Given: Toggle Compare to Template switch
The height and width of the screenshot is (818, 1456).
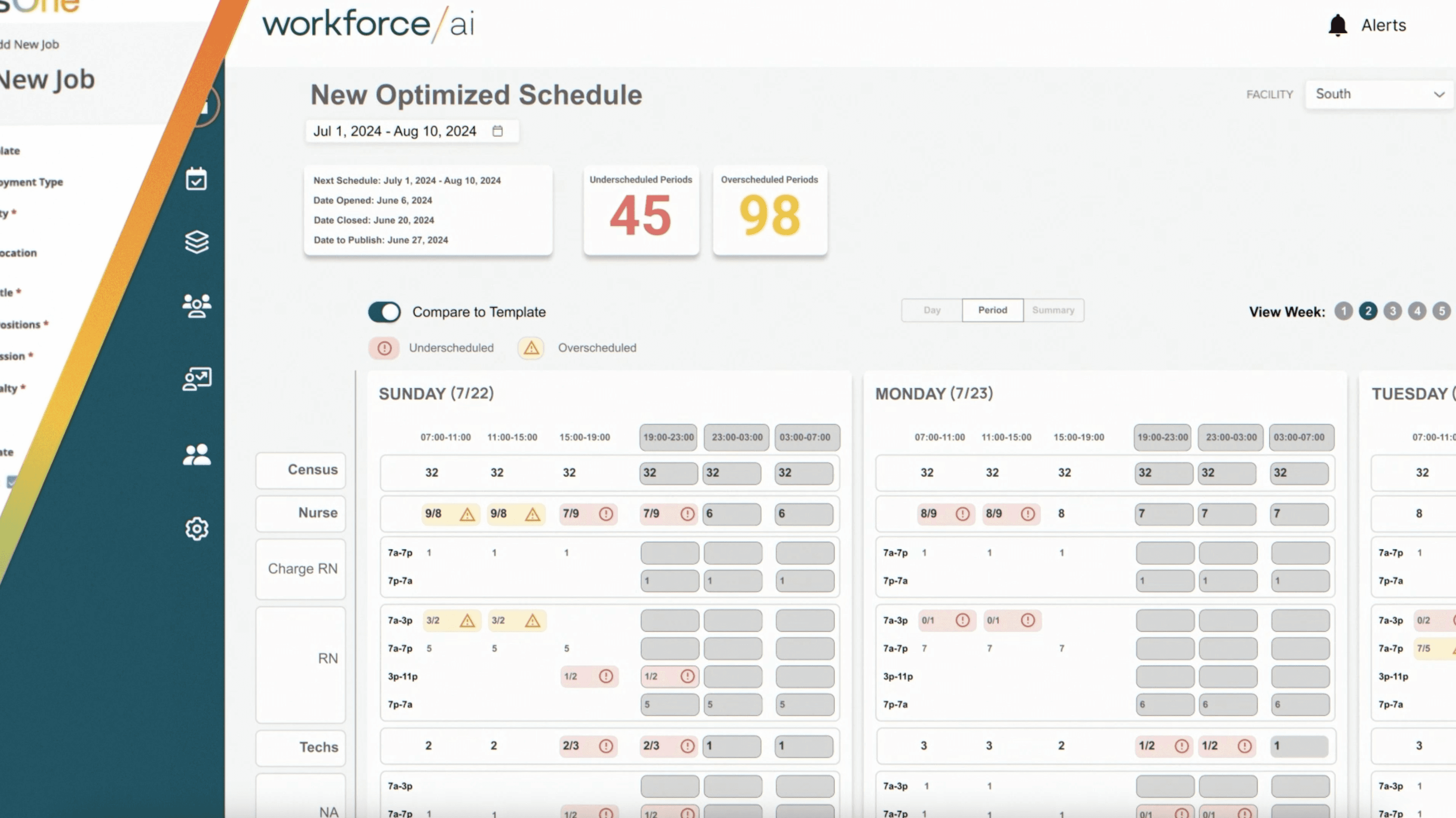Looking at the screenshot, I should pos(384,312).
